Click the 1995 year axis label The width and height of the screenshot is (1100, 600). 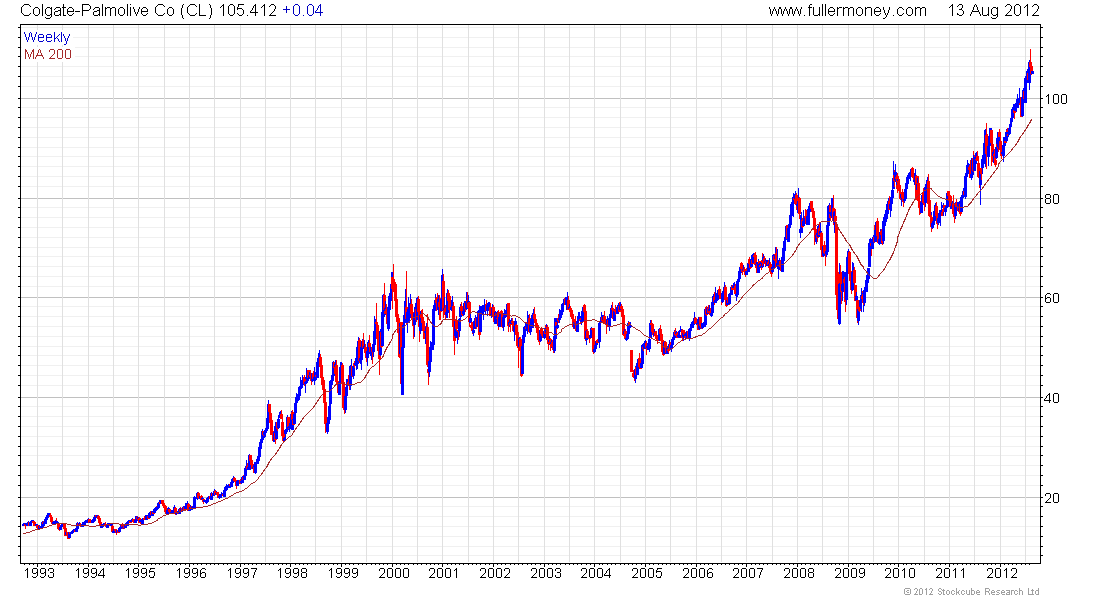[x=140, y=573]
